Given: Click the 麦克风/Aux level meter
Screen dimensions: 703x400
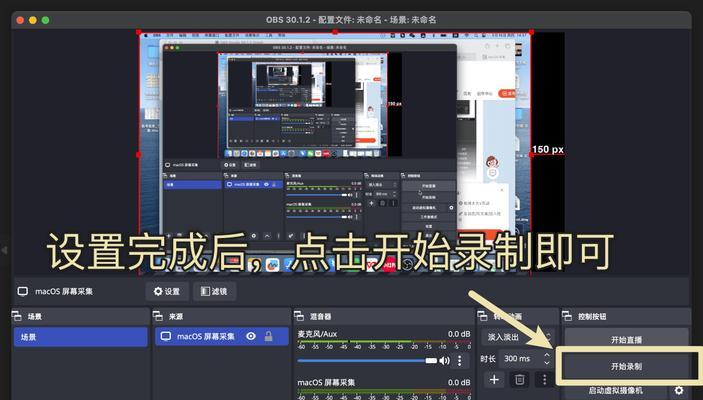Looking at the screenshot, I should (384, 345).
